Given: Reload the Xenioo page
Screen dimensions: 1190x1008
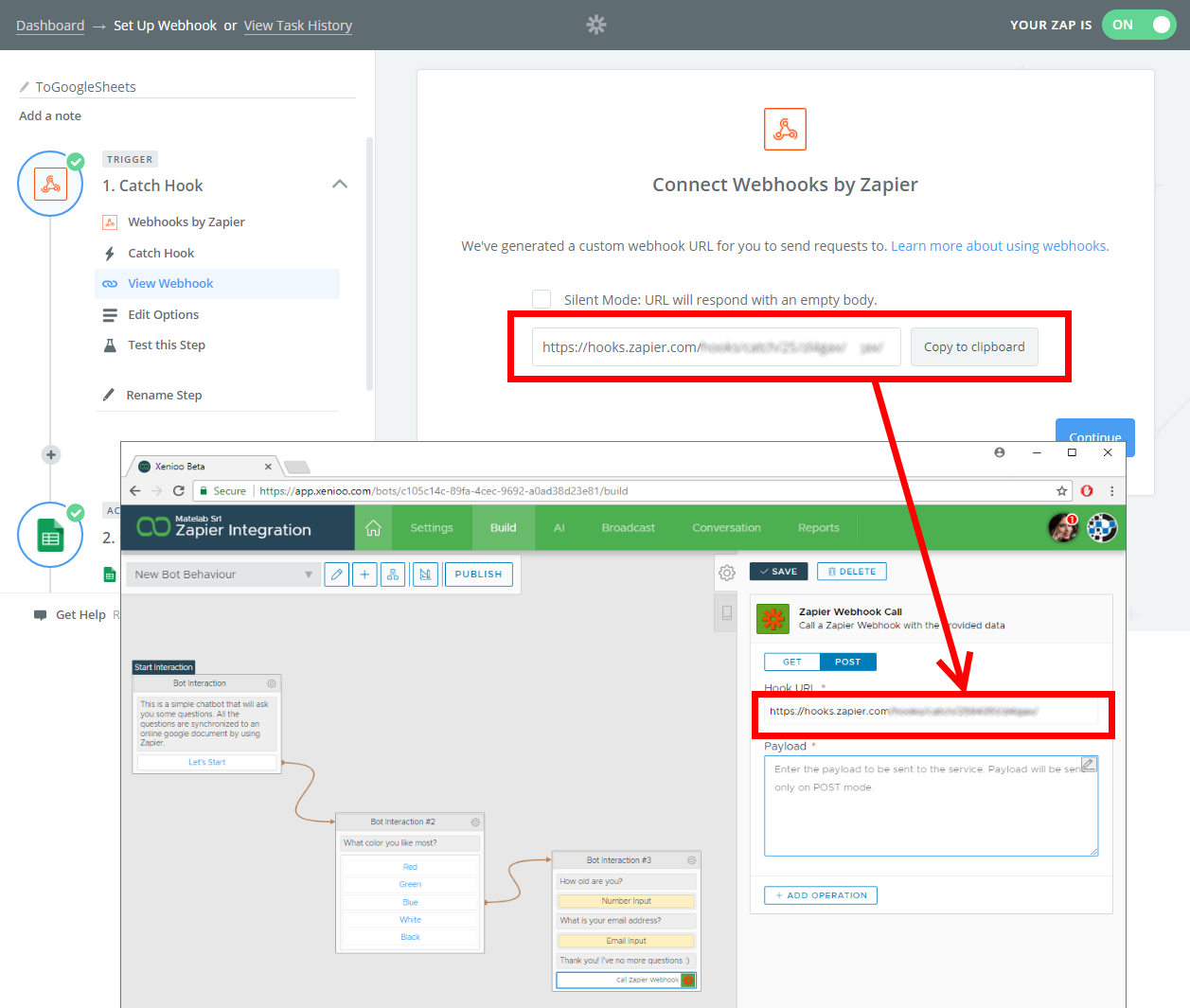Looking at the screenshot, I should (x=178, y=491).
